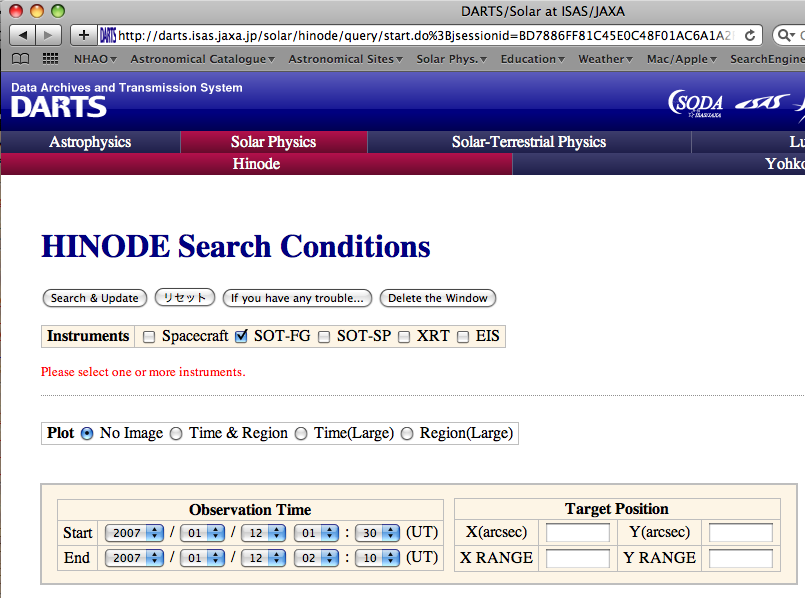This screenshot has width=805, height=598.
Task: Switch to the Astrophysics tab
Action: click(90, 142)
